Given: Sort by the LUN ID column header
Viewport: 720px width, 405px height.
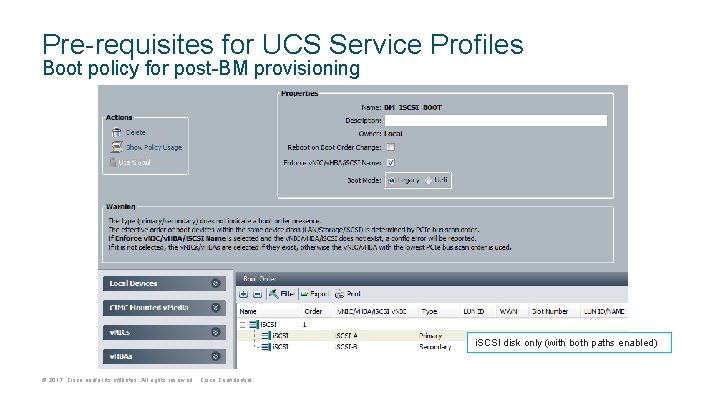Looking at the screenshot, I should point(478,311).
